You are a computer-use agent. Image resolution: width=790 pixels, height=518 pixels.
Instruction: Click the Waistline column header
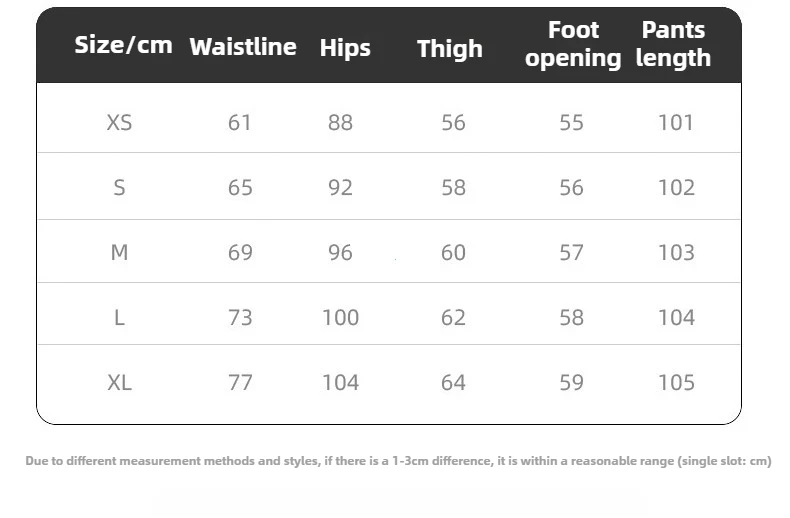coord(243,47)
